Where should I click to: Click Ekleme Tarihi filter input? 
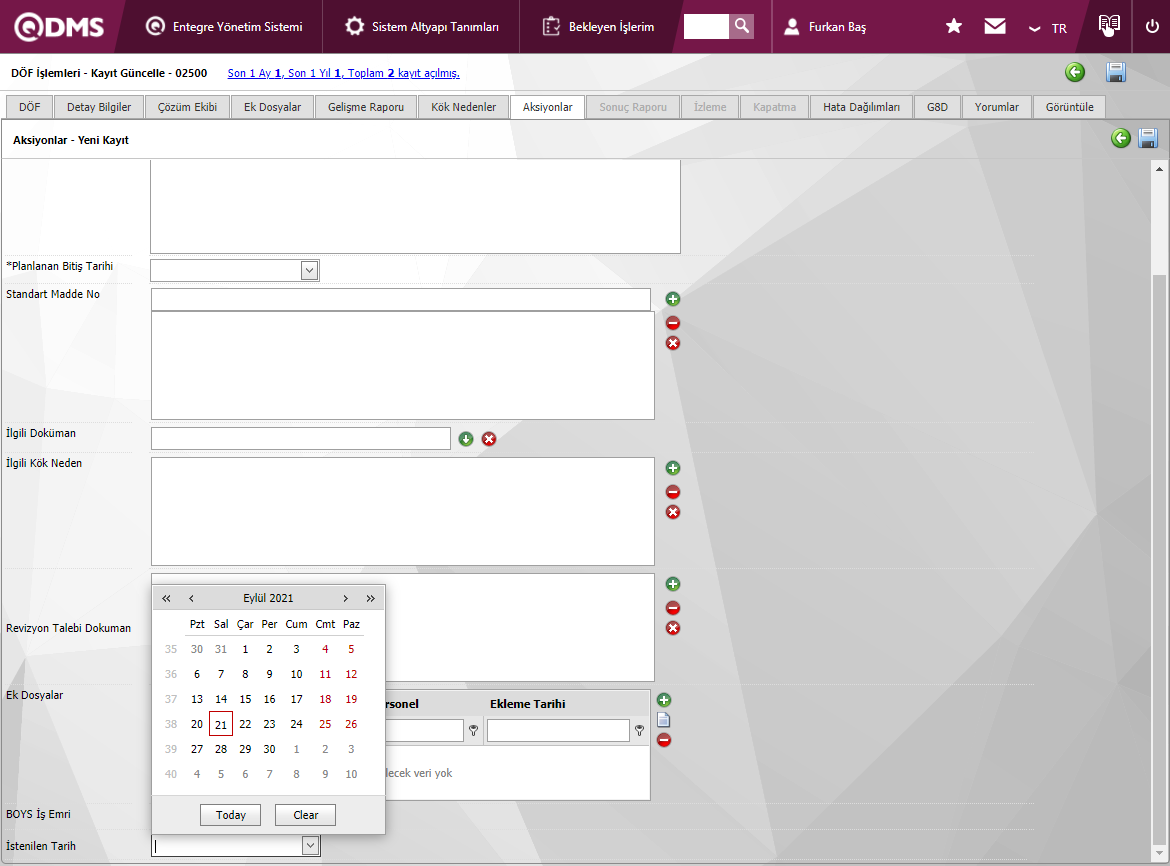tap(558, 730)
